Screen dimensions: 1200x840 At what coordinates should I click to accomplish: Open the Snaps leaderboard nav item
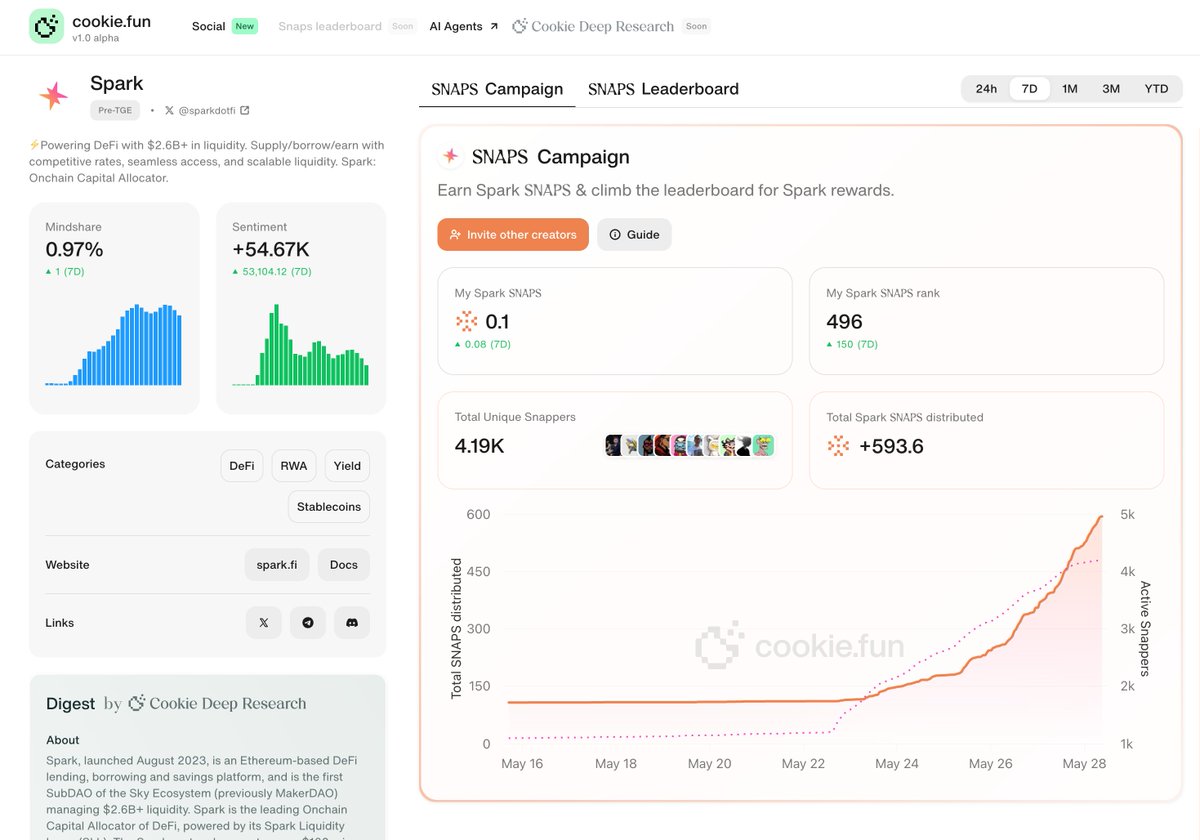330,27
